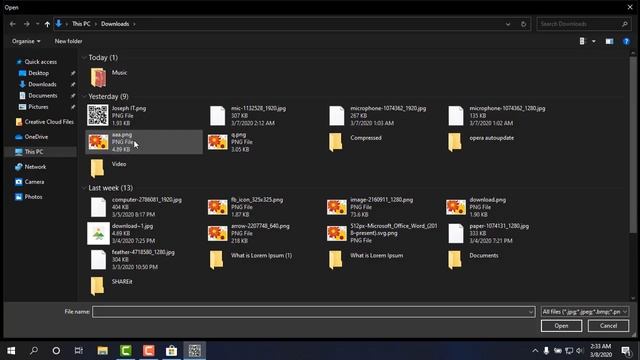The height and width of the screenshot is (360, 640).
Task: Open the Windows Start menu
Action: [x=11, y=351]
